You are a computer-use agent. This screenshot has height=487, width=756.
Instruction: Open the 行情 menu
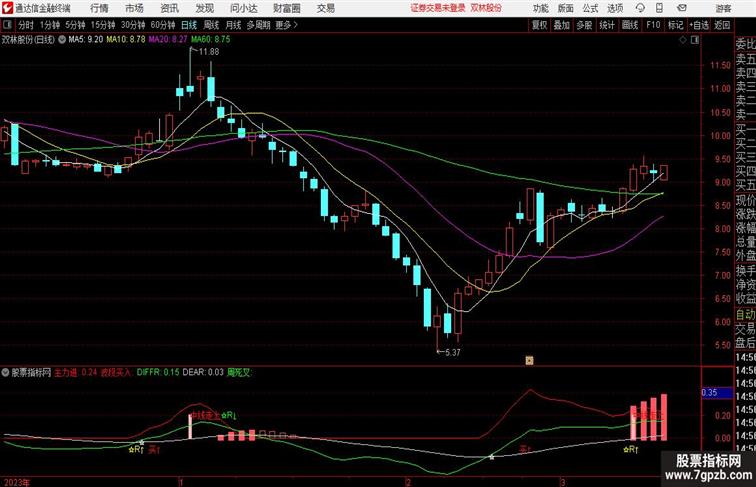[99, 8]
